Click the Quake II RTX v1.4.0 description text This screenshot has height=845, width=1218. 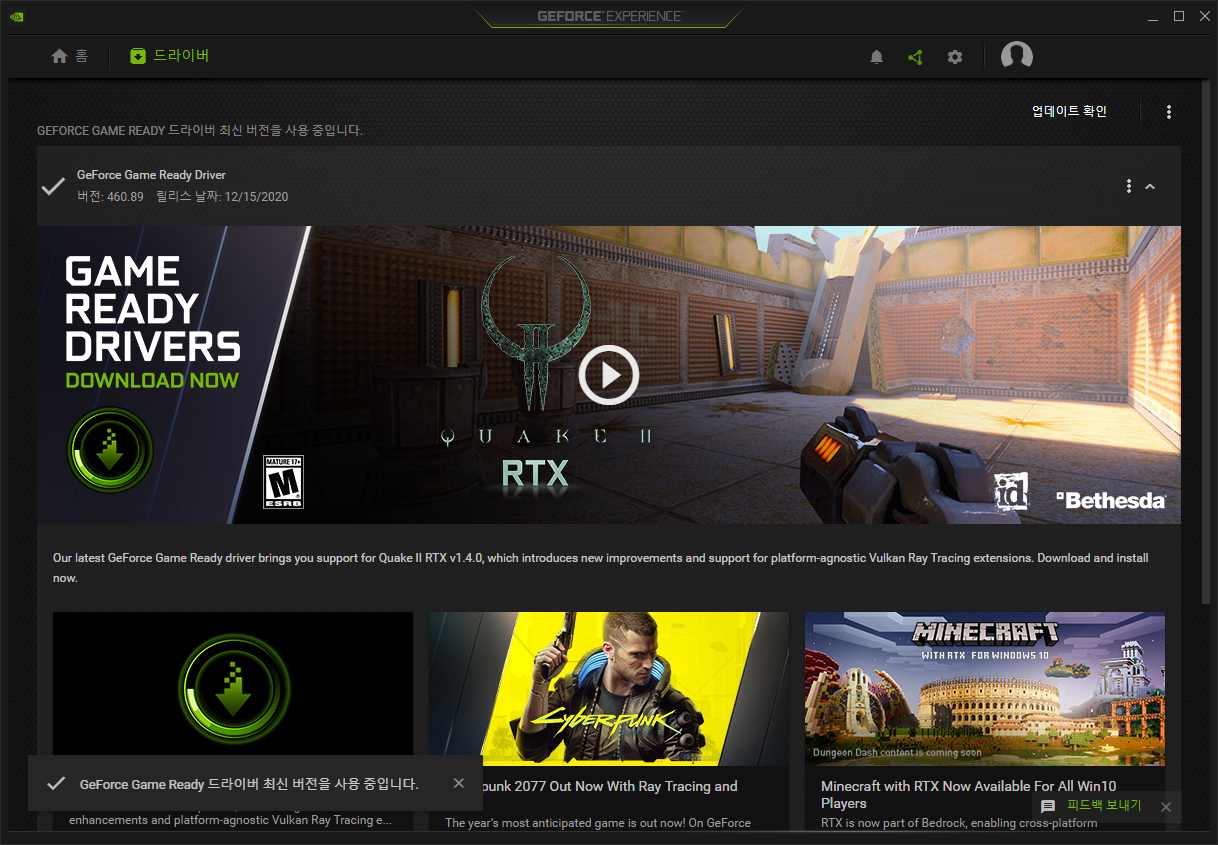pyautogui.click(x=601, y=568)
